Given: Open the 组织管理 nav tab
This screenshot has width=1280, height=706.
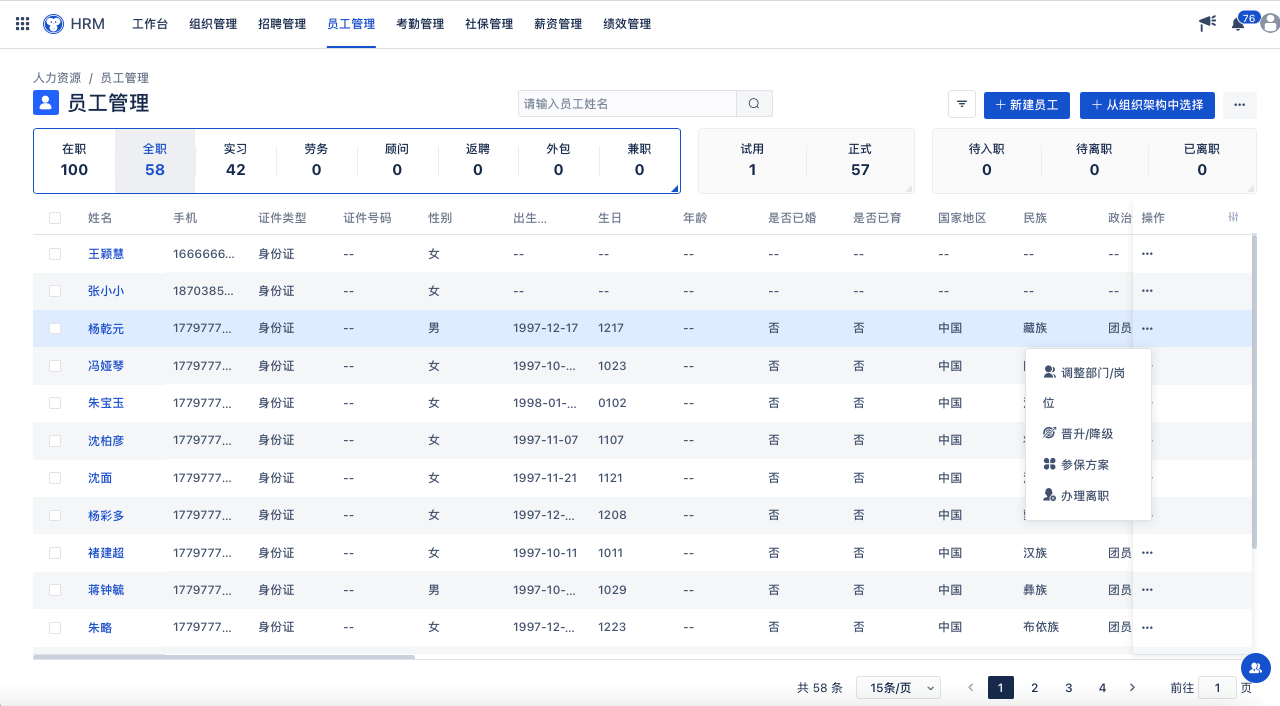Looking at the screenshot, I should (213, 24).
